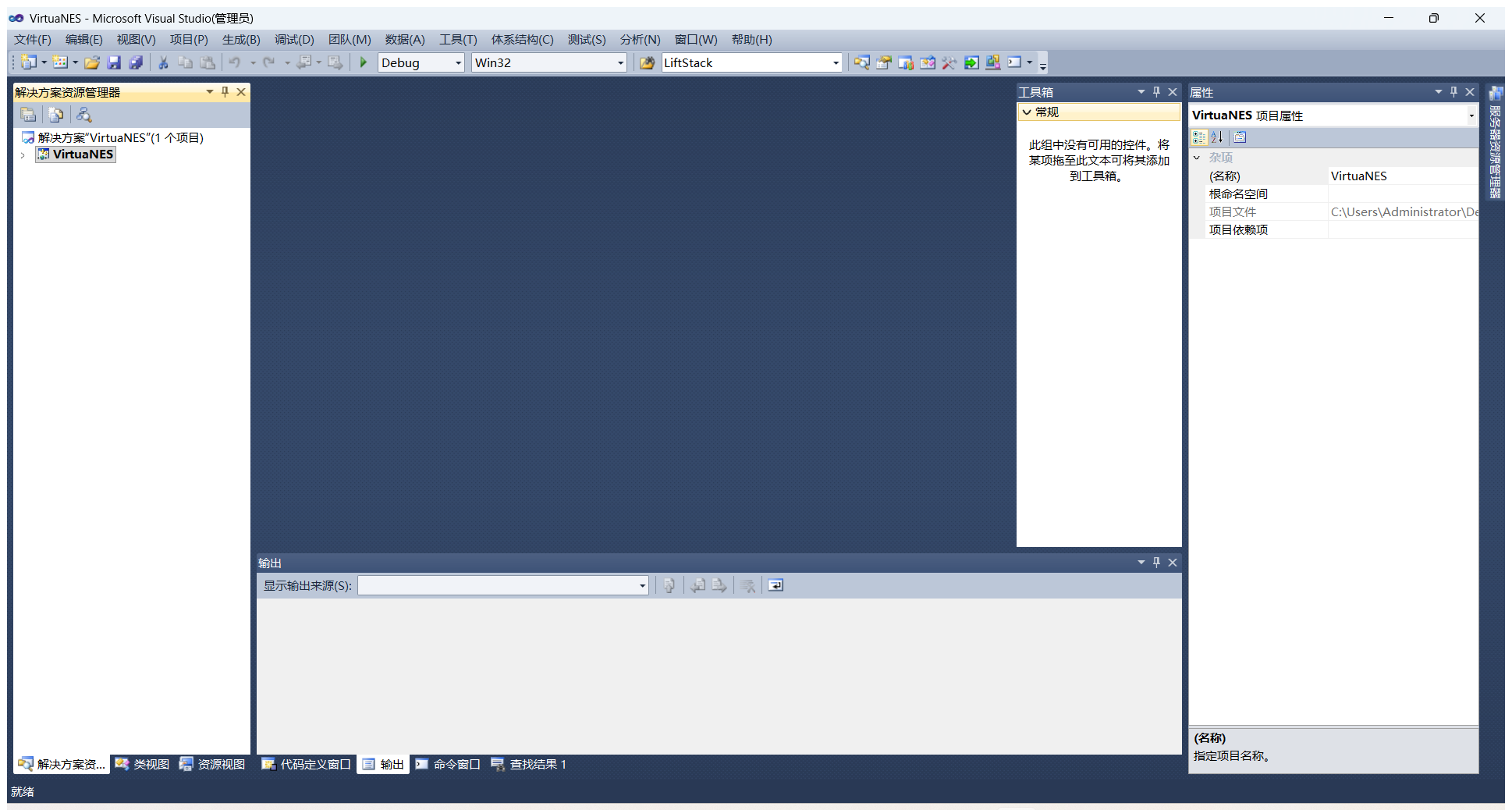1512x810 pixels.
Task: Switch to the 查找结果 1 tab
Action: click(529, 764)
